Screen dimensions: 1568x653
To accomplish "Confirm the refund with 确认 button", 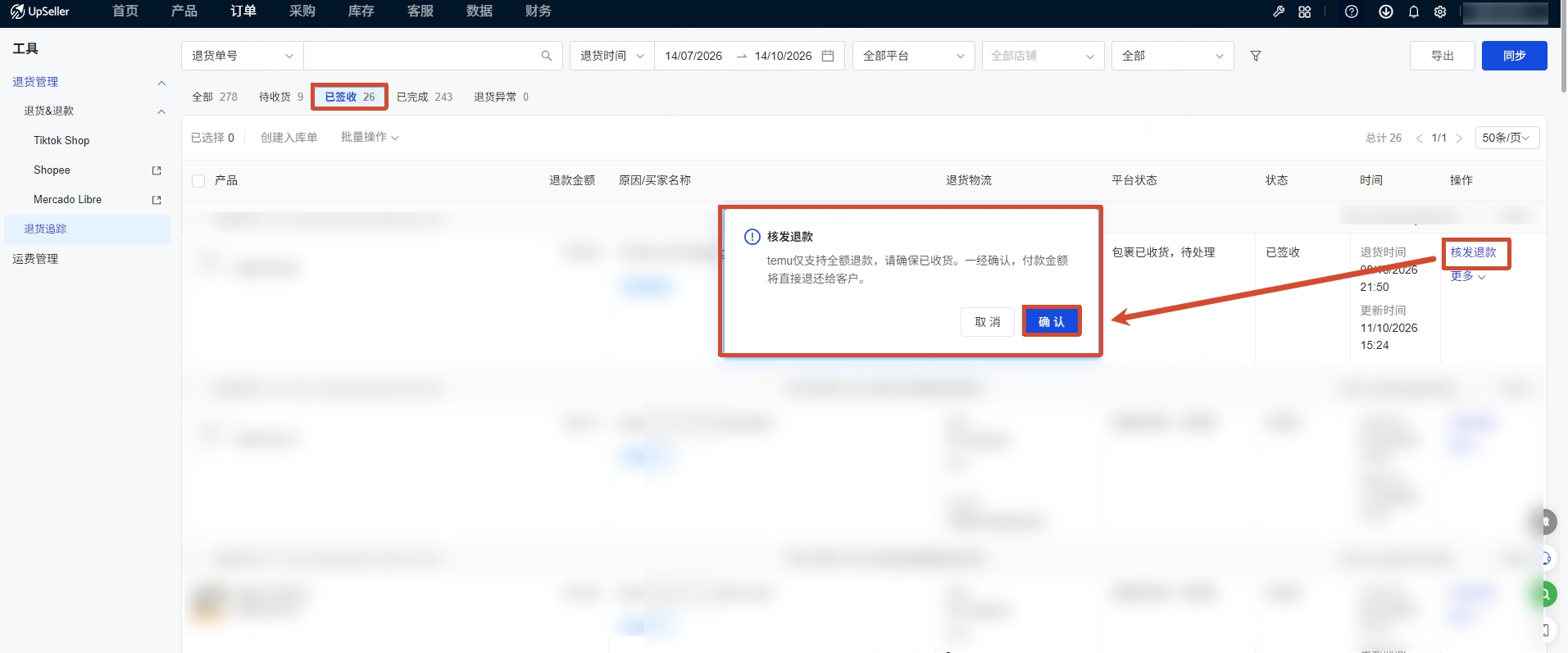I will click(x=1052, y=322).
